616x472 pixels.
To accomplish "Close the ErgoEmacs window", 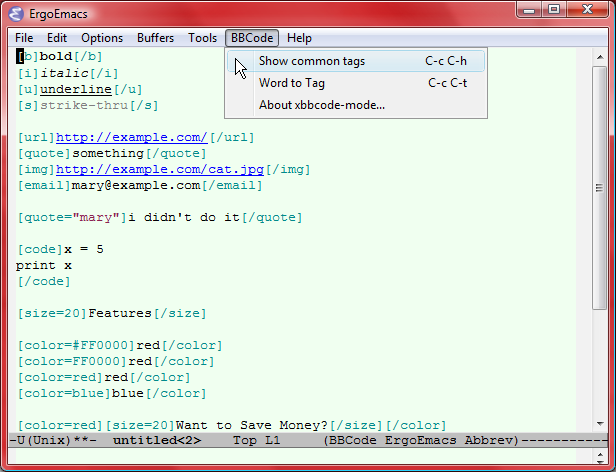I will [x=587, y=10].
